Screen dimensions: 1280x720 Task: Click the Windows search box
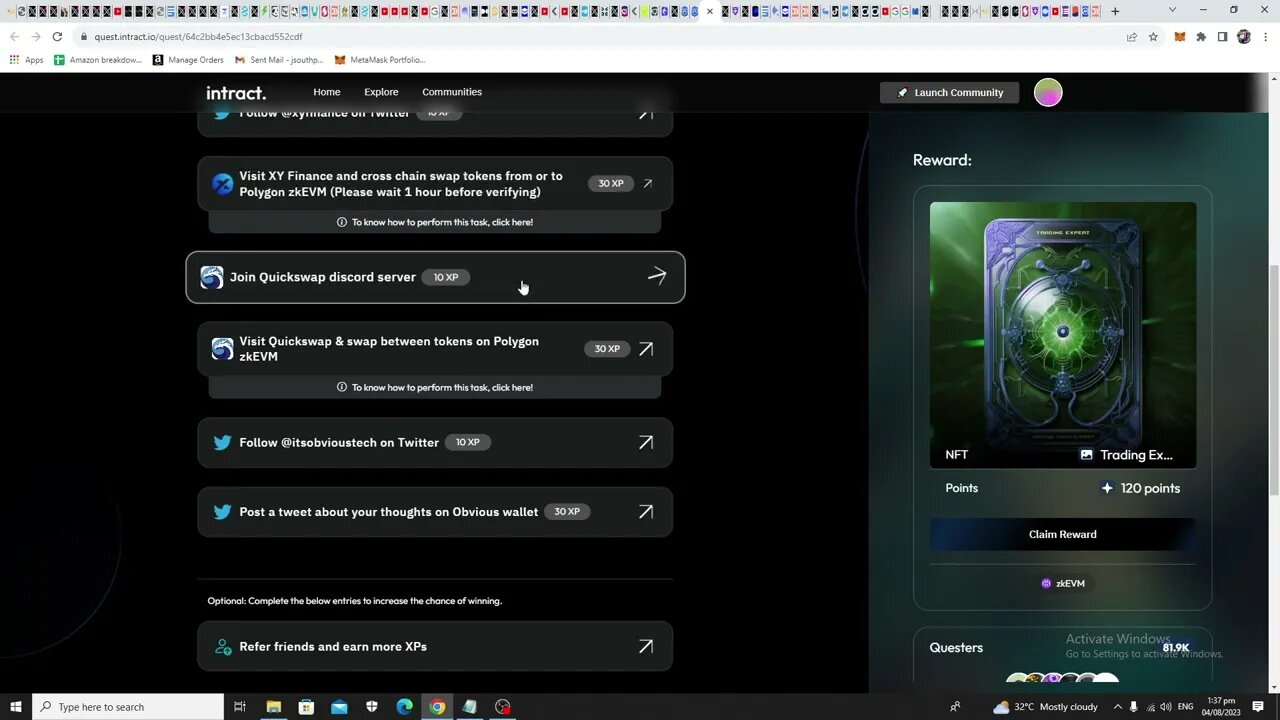[128, 707]
